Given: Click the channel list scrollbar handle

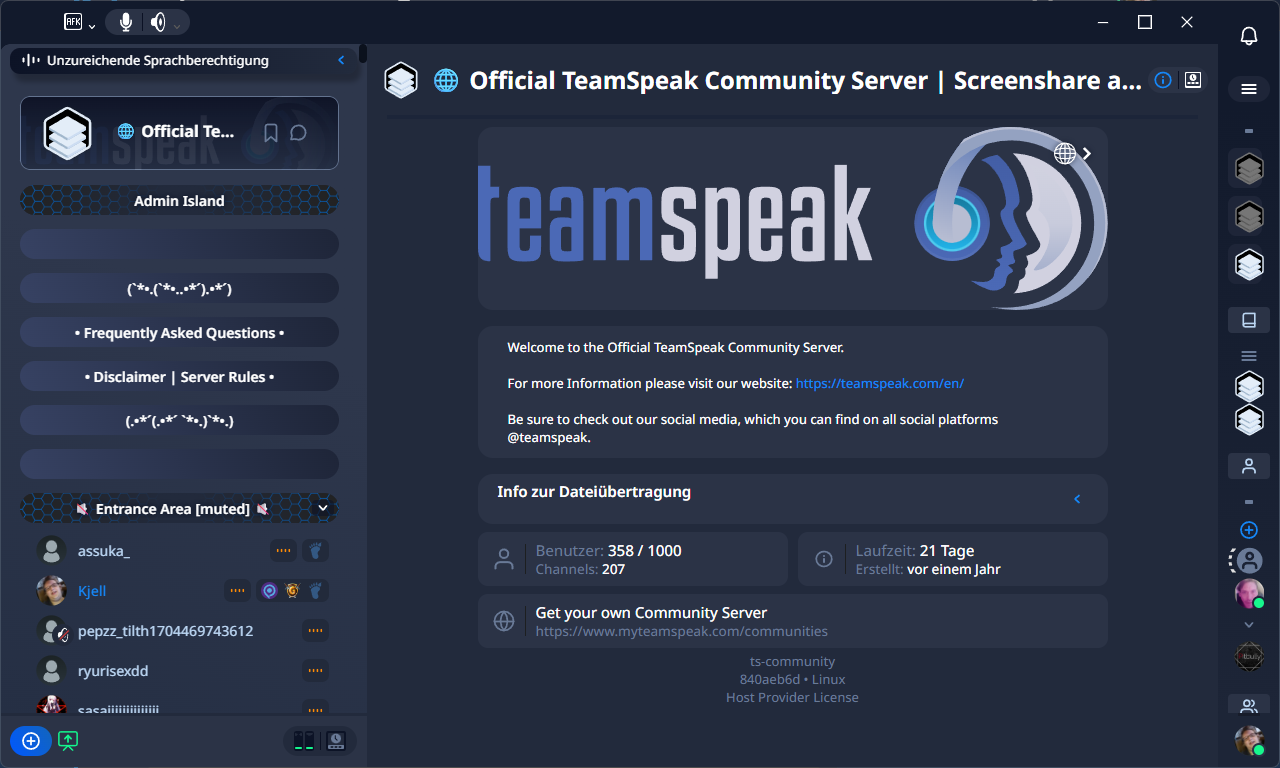Looking at the screenshot, I should click(362, 54).
